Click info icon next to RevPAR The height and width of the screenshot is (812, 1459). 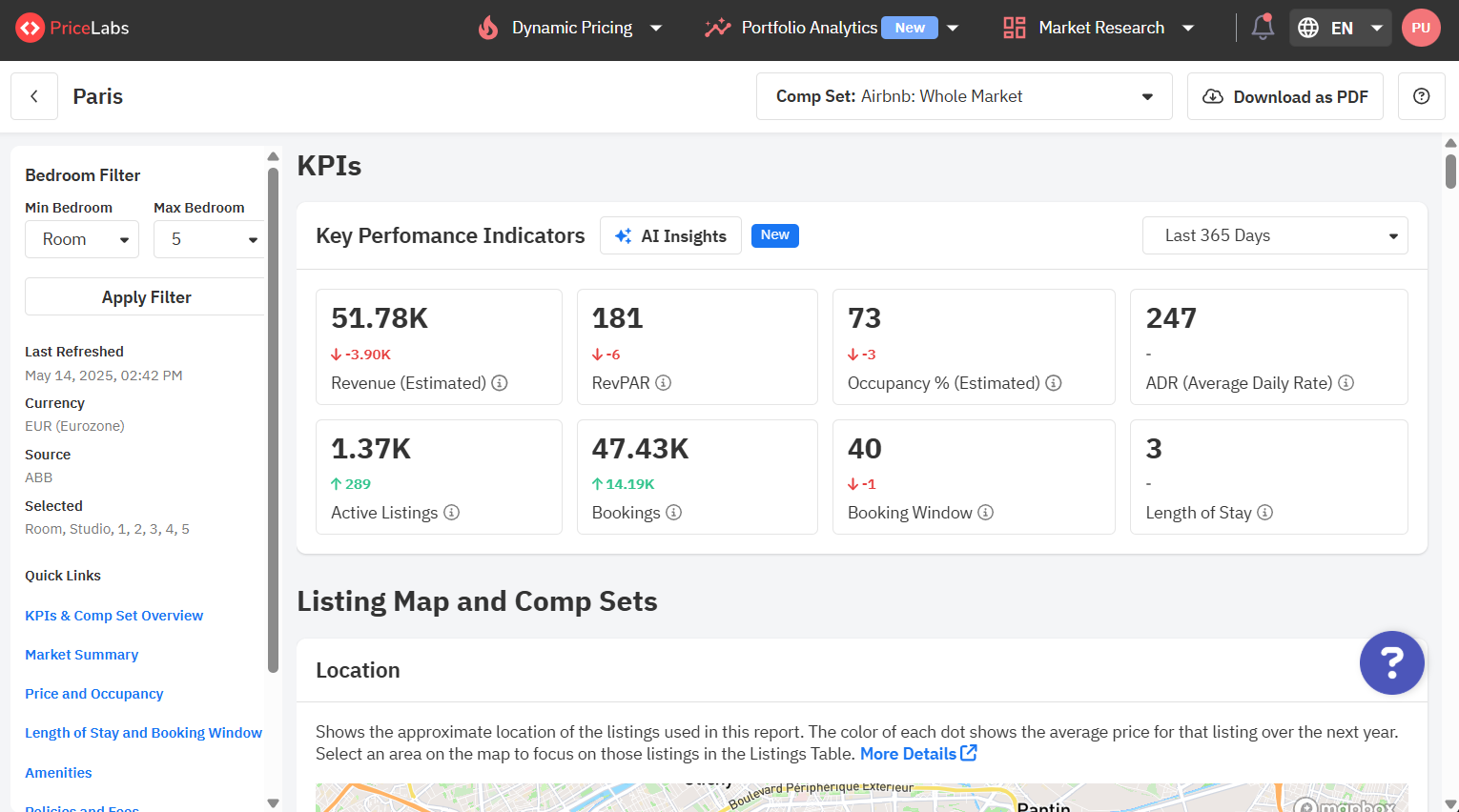tap(664, 383)
